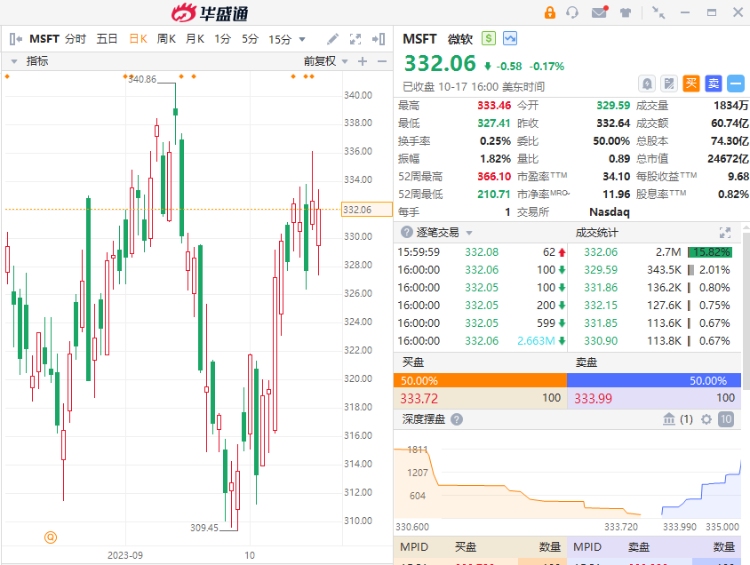Click the 华盛通 logo in the title bar

tap(210, 13)
